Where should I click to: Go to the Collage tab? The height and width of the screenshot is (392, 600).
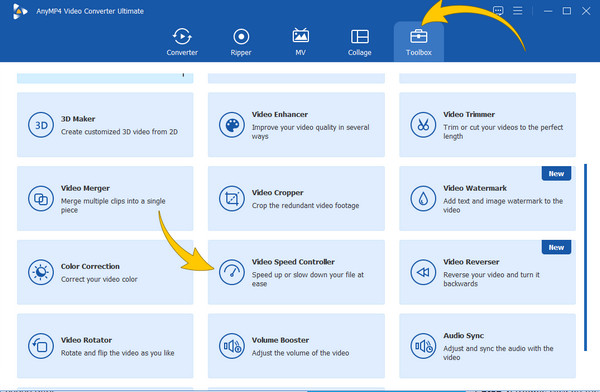click(x=360, y=42)
